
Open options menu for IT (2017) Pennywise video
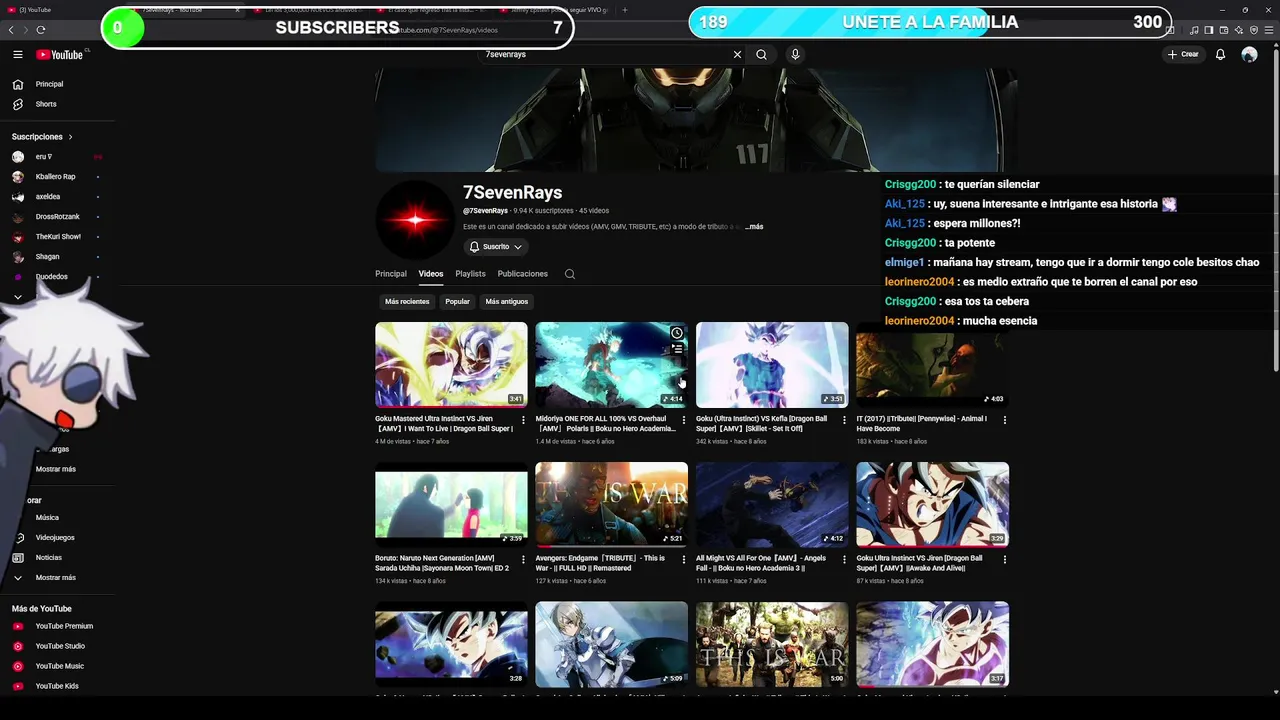click(1005, 420)
